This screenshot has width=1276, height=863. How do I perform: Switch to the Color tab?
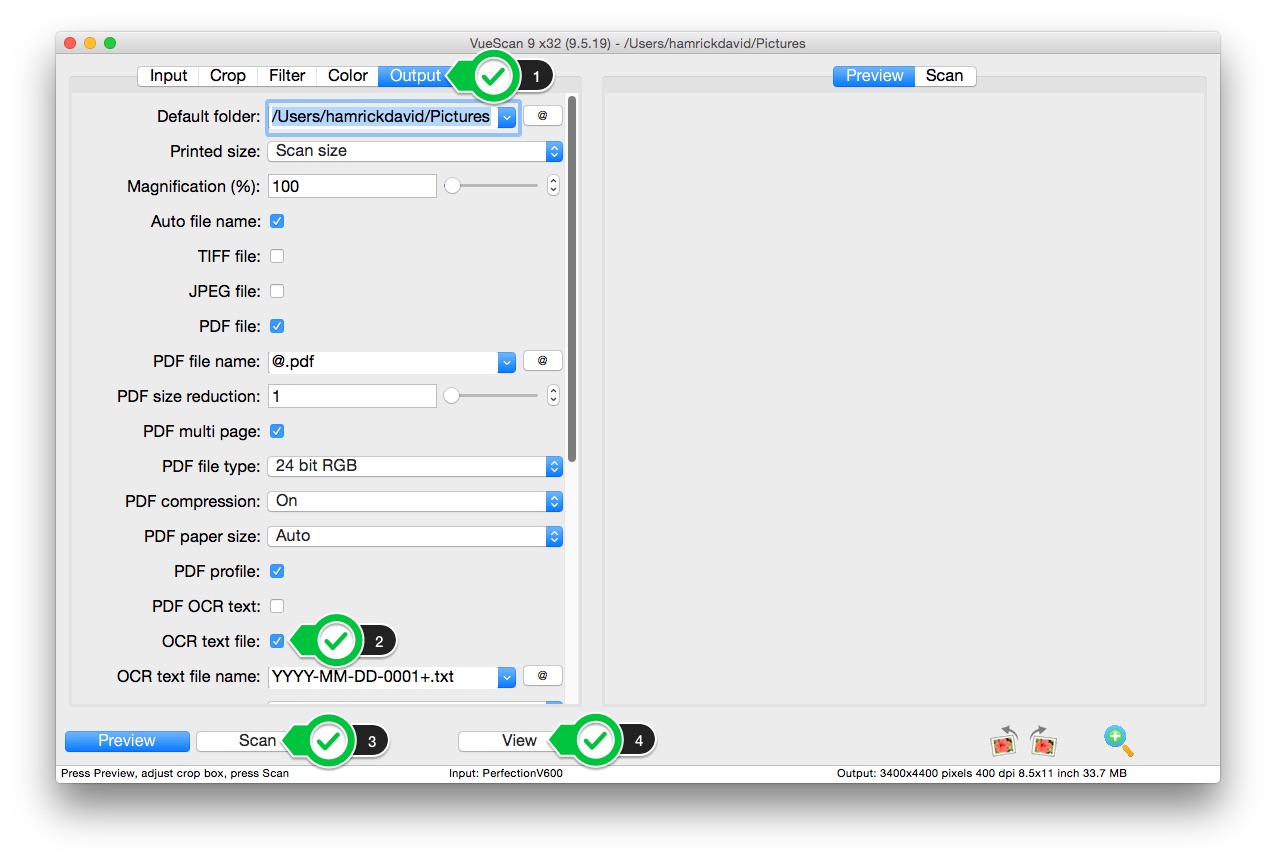click(x=347, y=75)
